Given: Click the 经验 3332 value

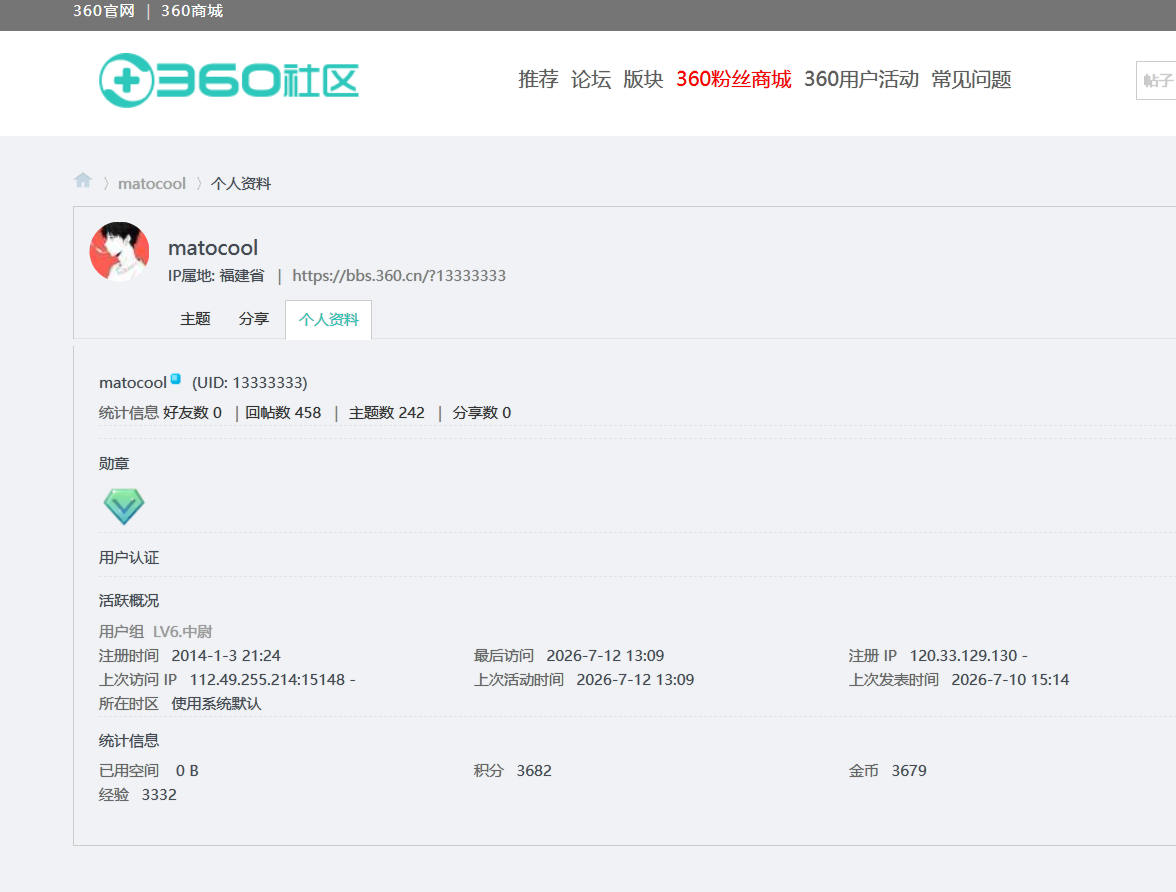Looking at the screenshot, I should (159, 794).
